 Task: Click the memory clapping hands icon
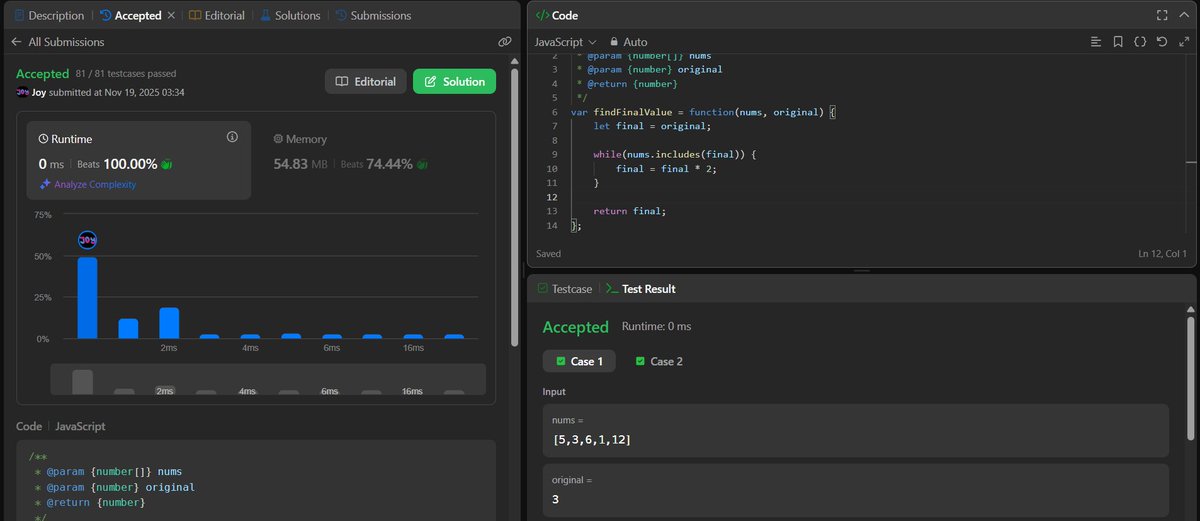coord(422,164)
